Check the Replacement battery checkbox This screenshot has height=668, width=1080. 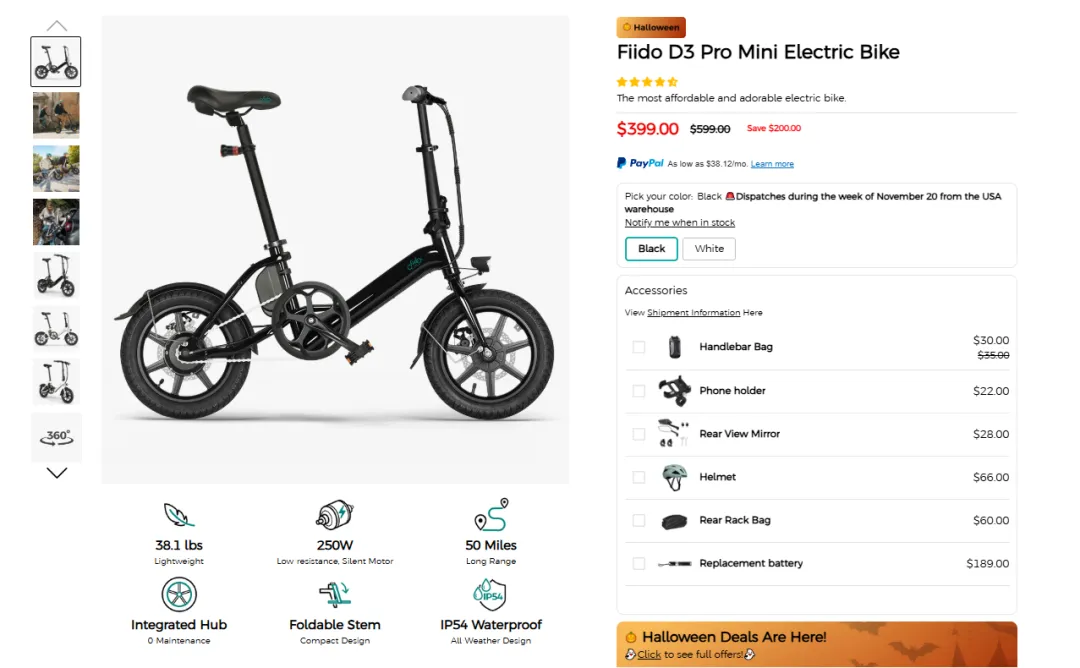coord(638,563)
